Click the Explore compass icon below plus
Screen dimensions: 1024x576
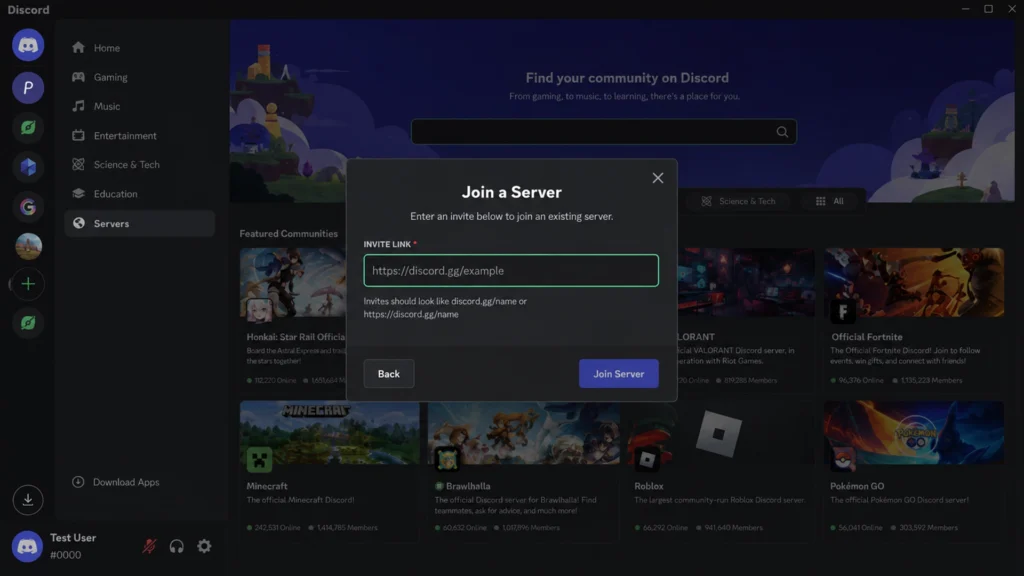27,323
